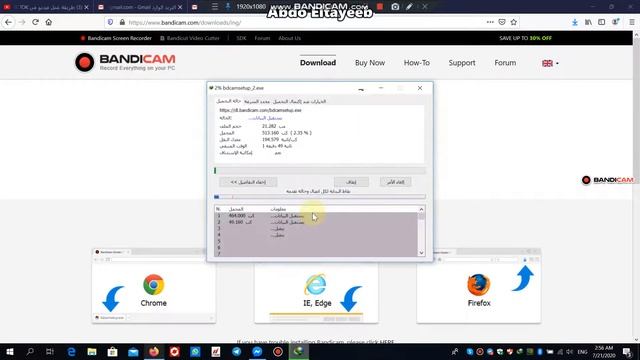Close the Gmail browser tab
Image resolution: width=640 pixels, height=360 pixels.
(x=180, y=7)
